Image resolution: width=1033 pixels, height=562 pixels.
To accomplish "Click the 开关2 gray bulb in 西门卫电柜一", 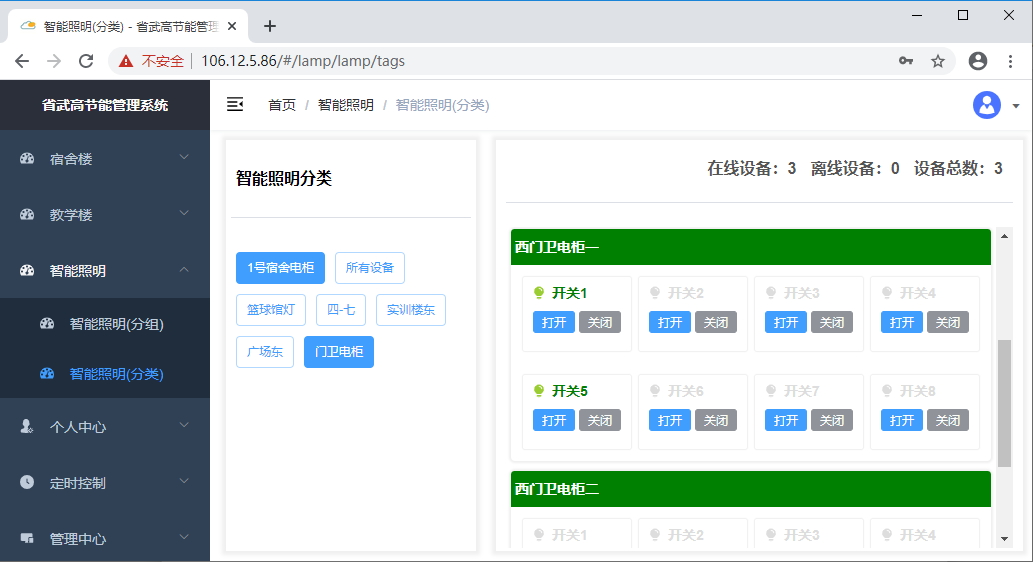I will pyautogui.click(x=655, y=293).
